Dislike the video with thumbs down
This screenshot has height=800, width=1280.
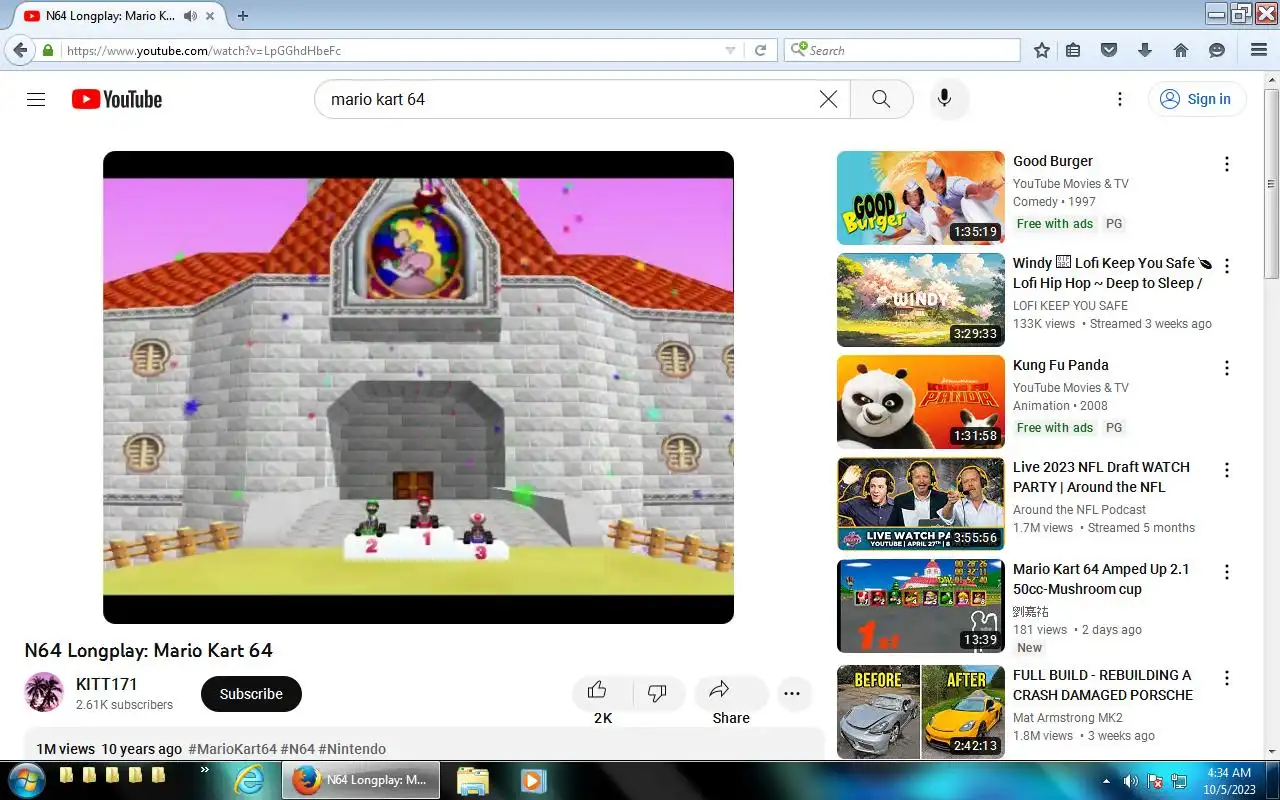[657, 692]
